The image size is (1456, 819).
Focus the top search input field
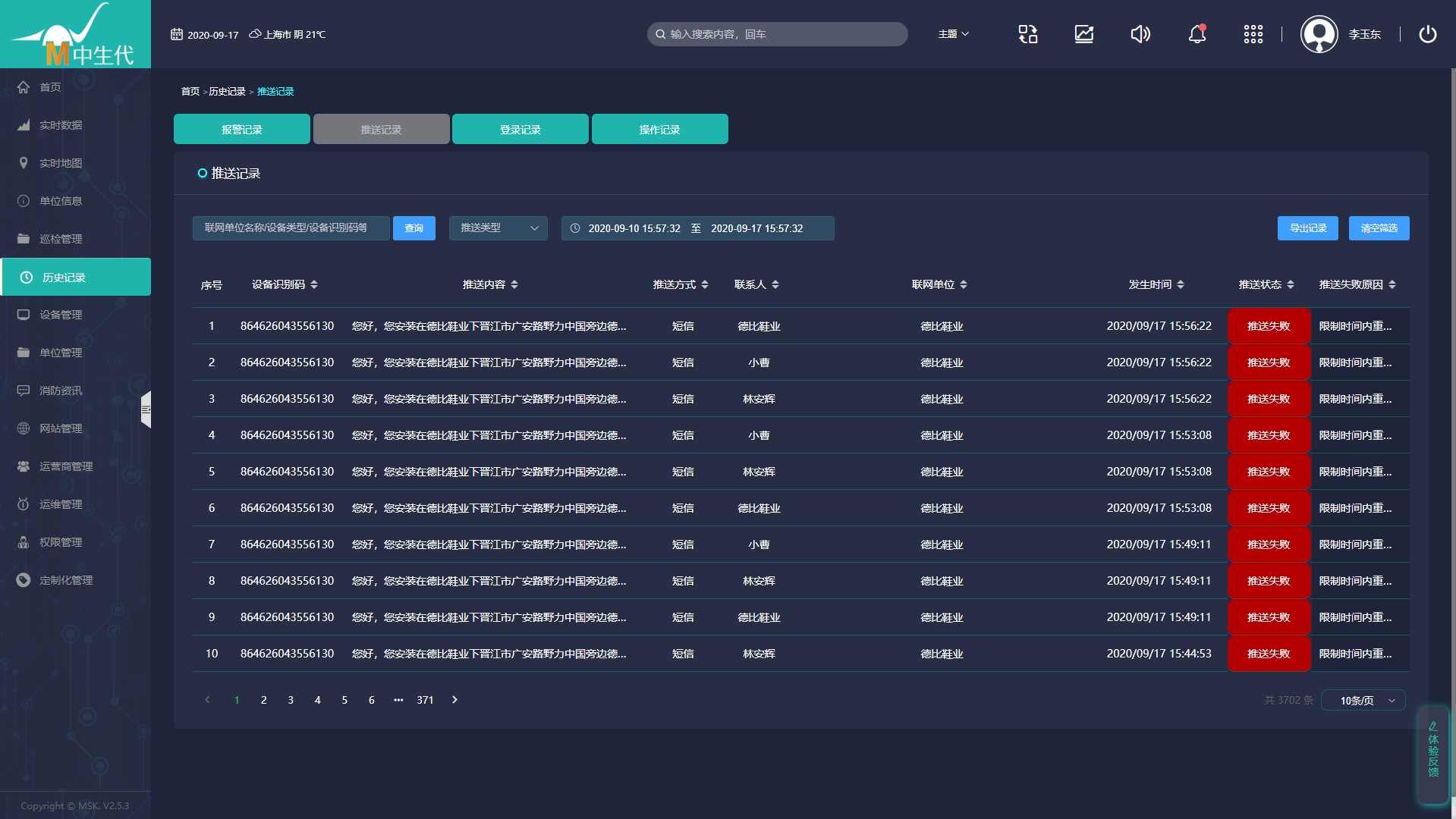click(x=781, y=34)
